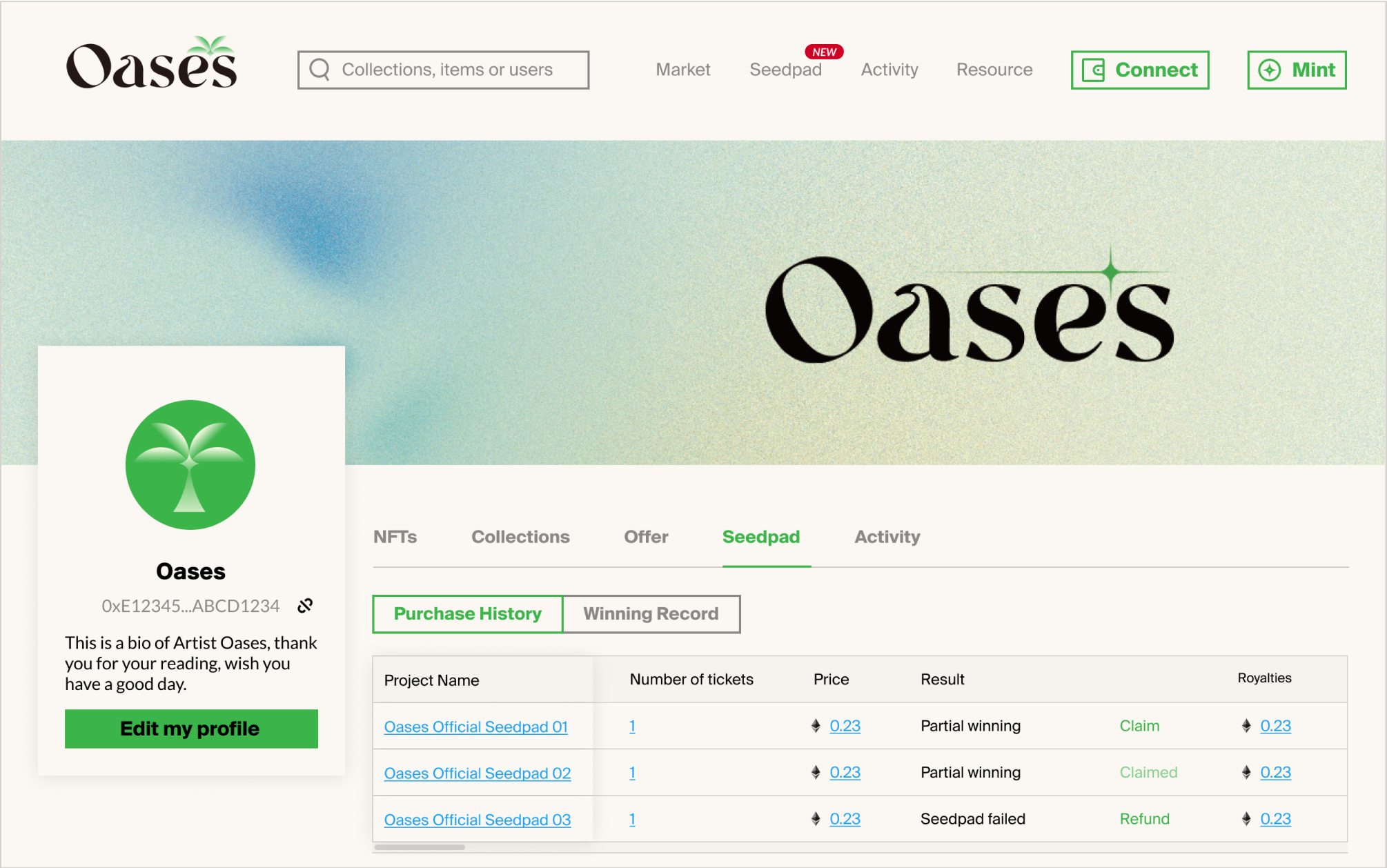Click Refund for Seedpad 03

coord(1144,819)
